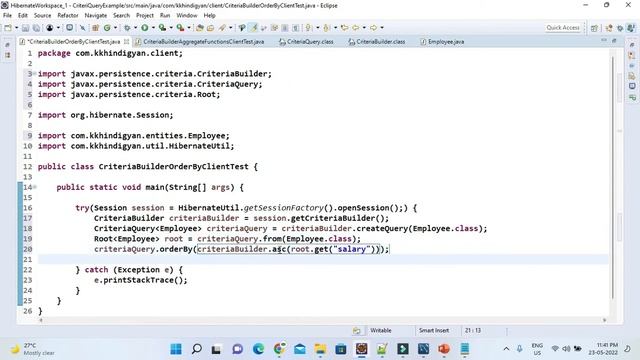Viewport: 640px width, 360px height.
Task: Click Last Edit Location arrow icon
Action: (344, 28)
